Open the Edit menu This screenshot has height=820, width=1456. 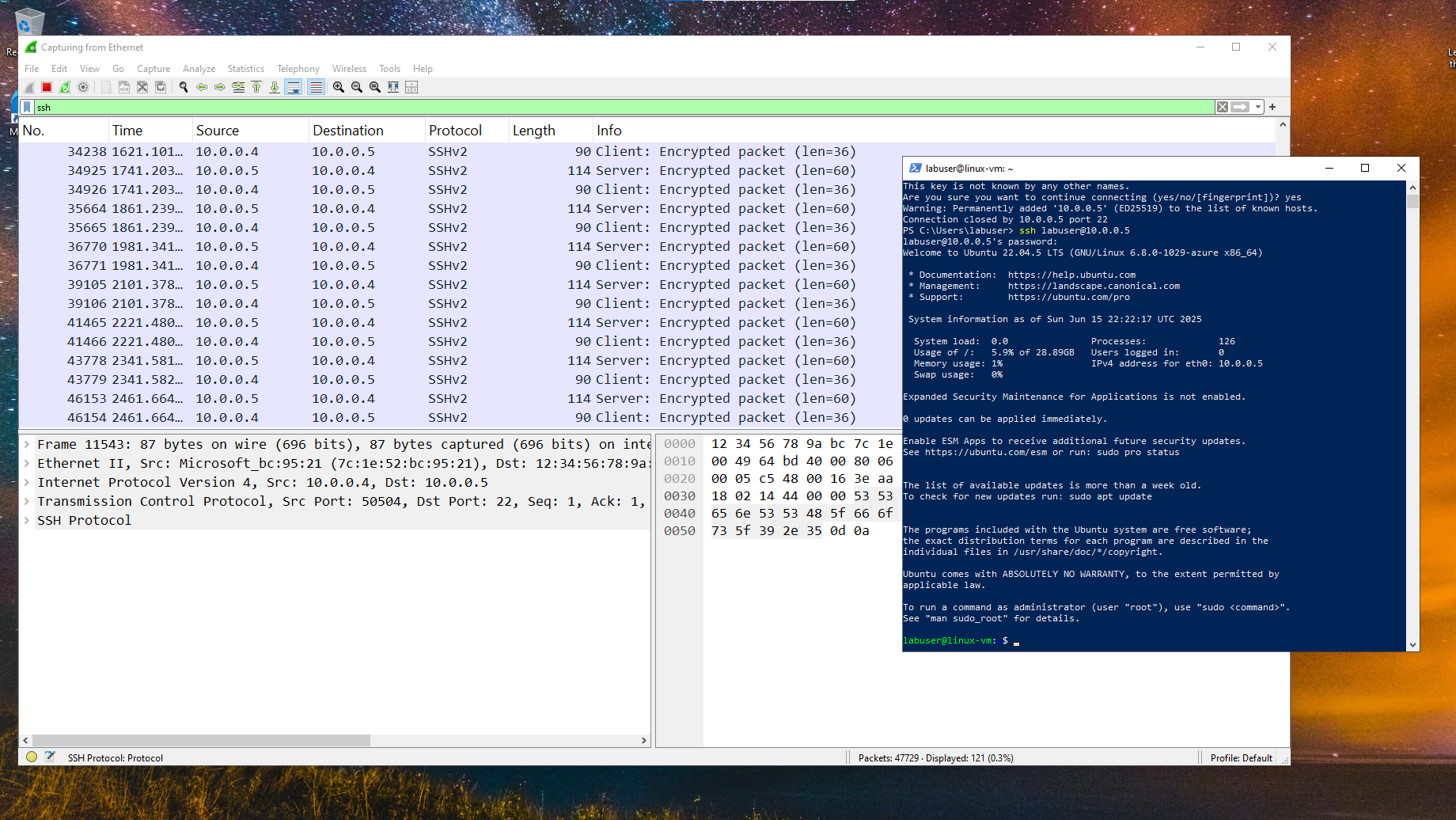click(x=59, y=69)
